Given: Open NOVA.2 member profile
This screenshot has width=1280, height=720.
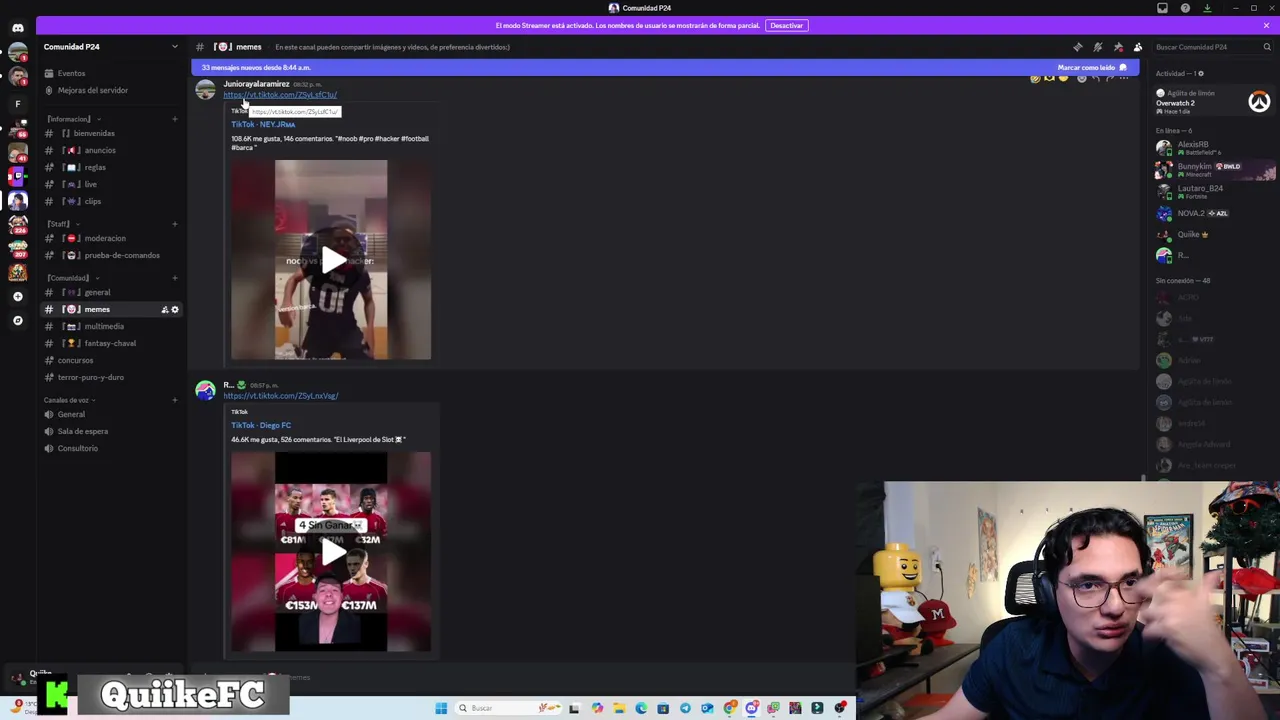Looking at the screenshot, I should [x=1213, y=213].
